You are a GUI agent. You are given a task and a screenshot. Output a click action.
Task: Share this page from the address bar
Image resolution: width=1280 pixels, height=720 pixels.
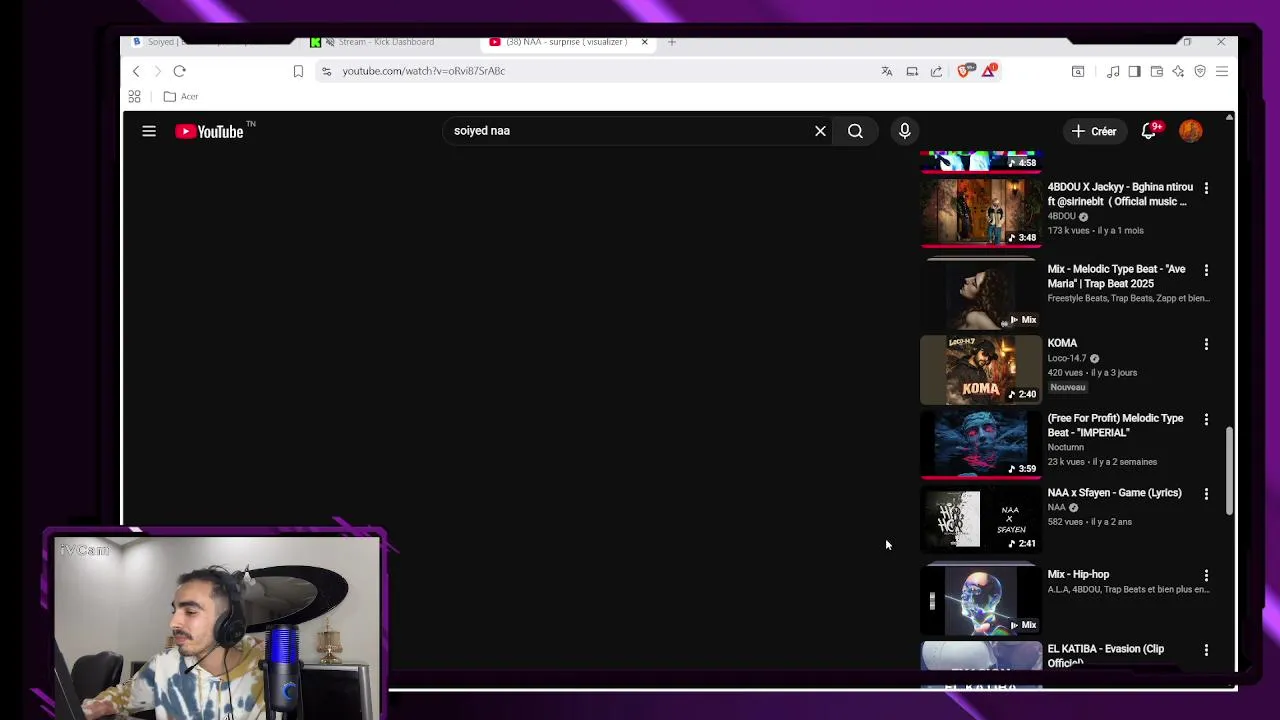(x=936, y=71)
